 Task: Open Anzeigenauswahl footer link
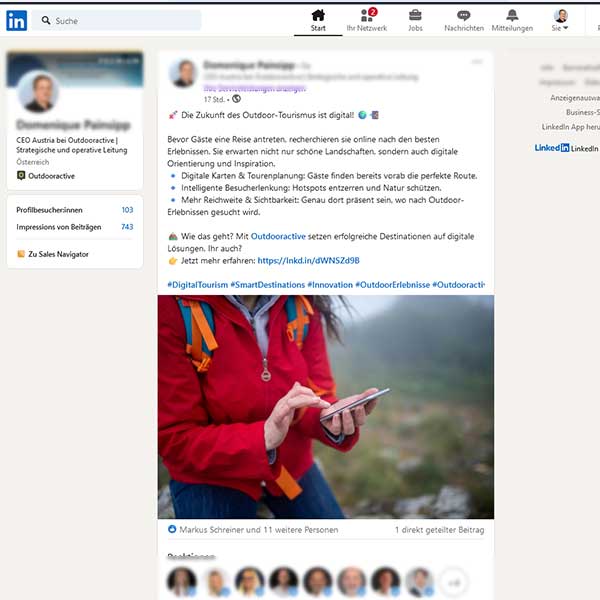(x=575, y=98)
